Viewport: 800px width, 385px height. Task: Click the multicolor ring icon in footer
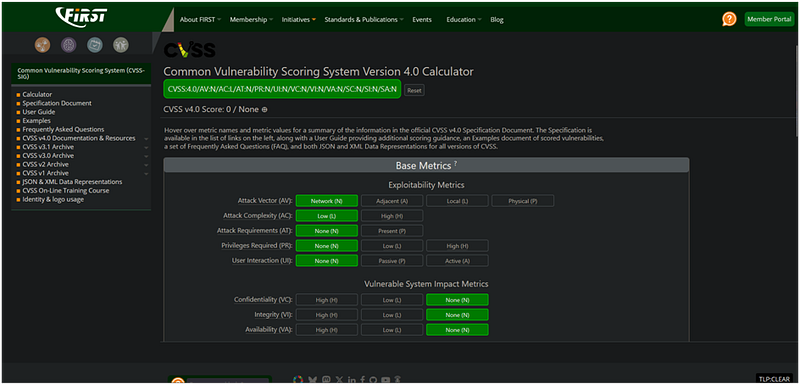coord(298,380)
